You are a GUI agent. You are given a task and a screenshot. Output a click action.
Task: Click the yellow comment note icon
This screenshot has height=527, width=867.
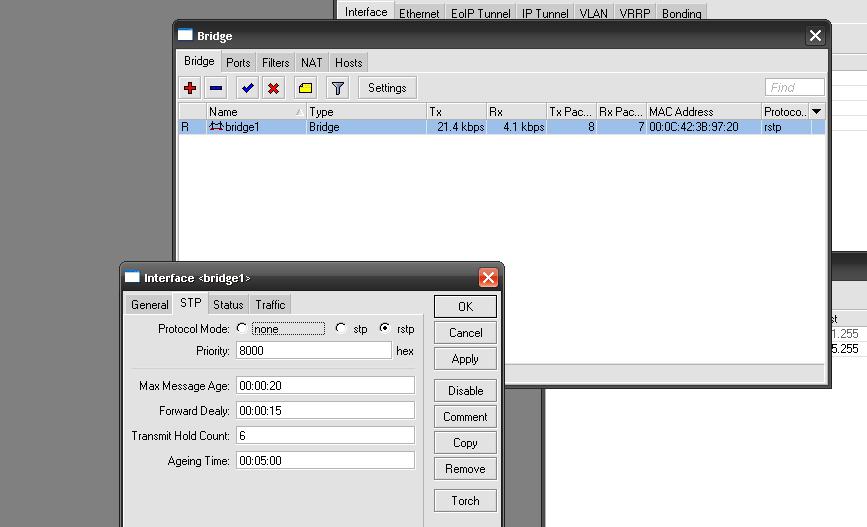pyautogui.click(x=306, y=88)
